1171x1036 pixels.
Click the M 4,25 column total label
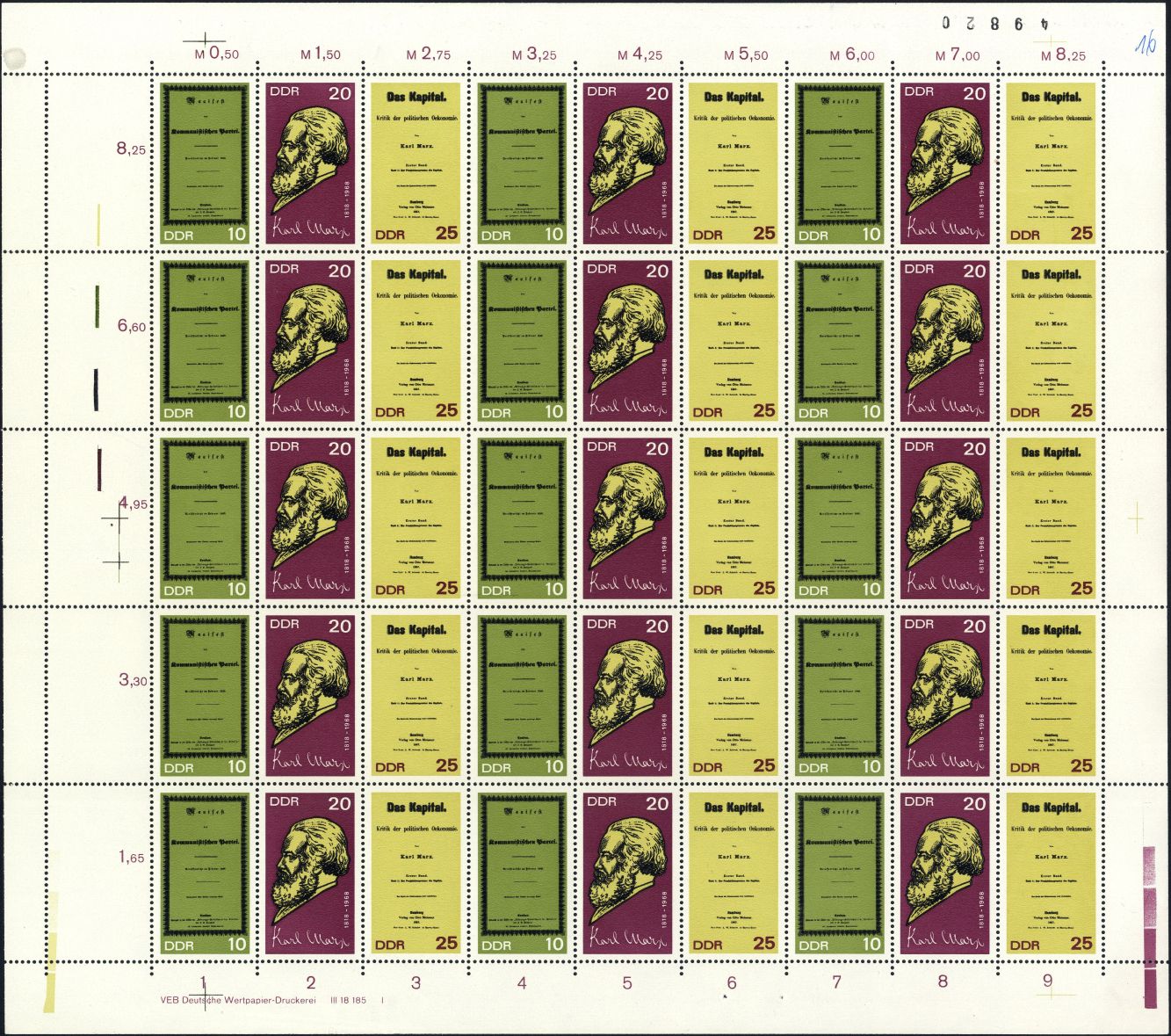[x=640, y=54]
